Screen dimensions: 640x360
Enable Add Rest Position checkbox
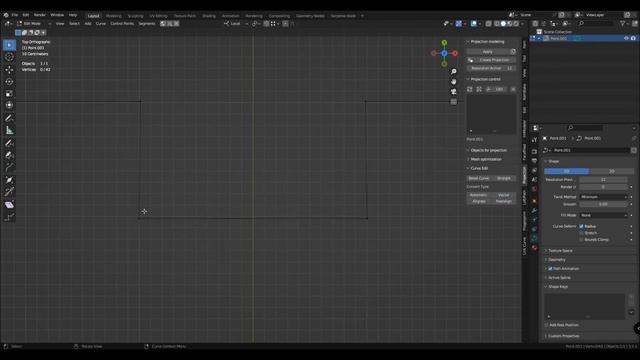(546, 325)
